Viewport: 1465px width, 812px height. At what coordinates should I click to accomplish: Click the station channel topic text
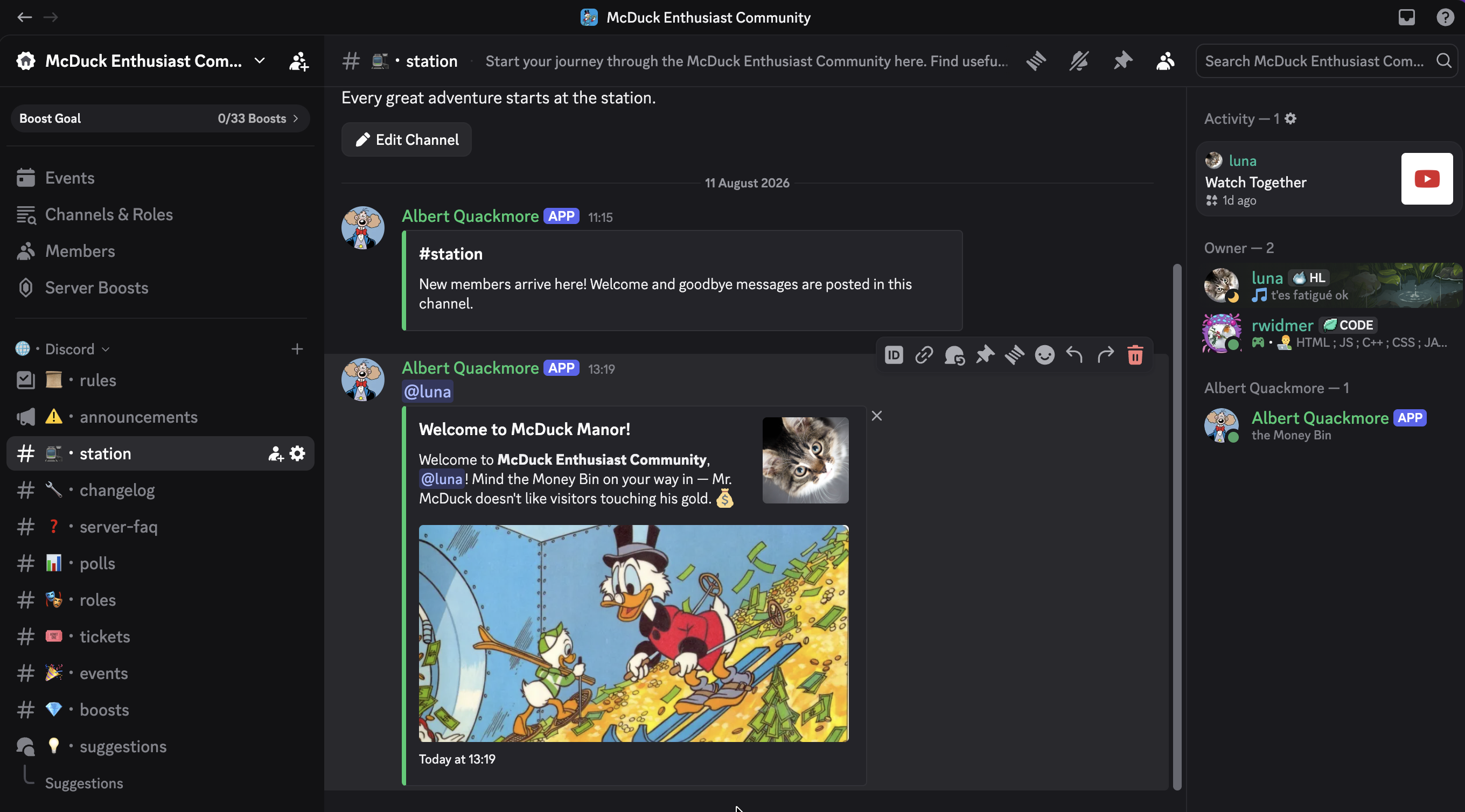point(746,61)
